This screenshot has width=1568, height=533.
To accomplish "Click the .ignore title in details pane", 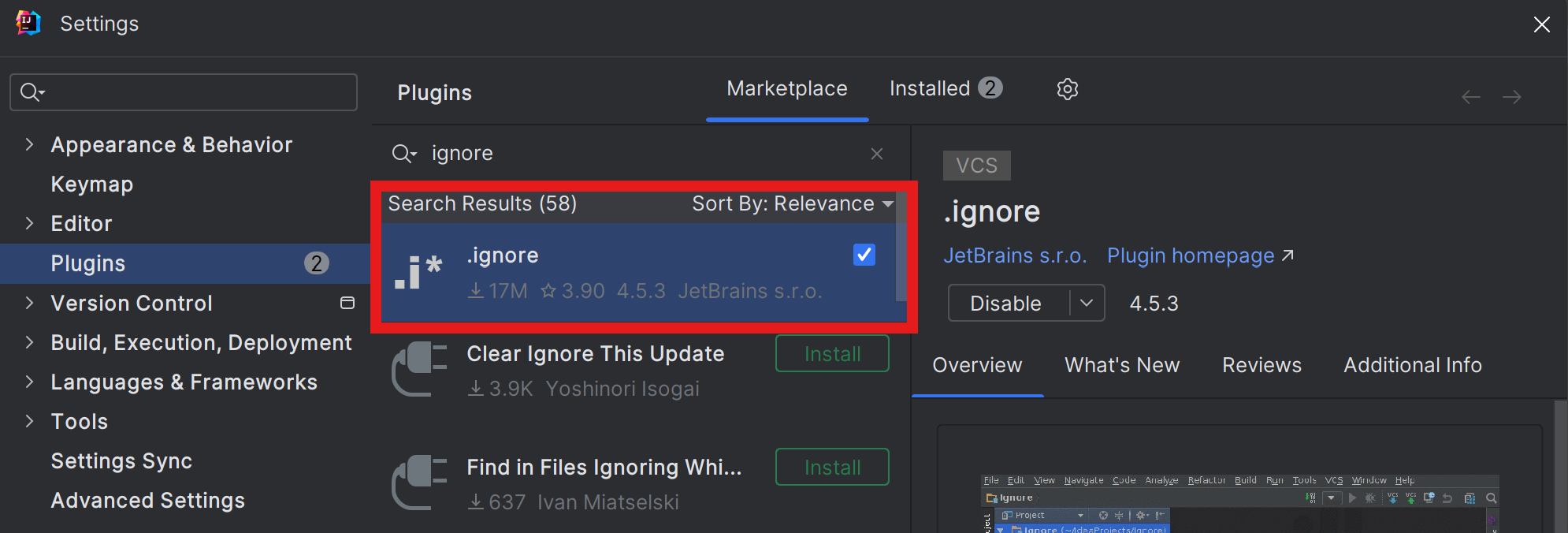I will click(x=992, y=212).
